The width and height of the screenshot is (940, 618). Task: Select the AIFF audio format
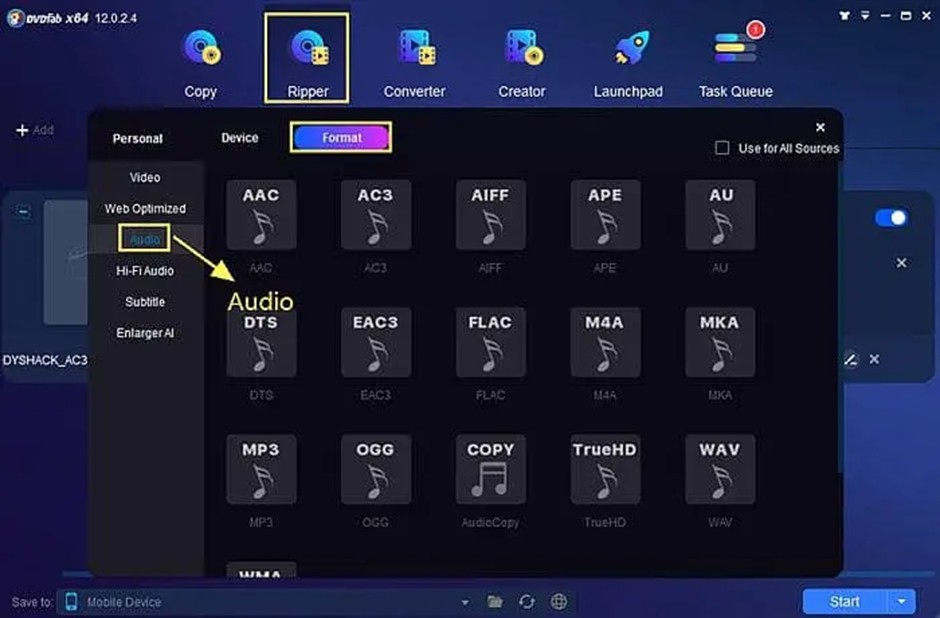(x=490, y=215)
